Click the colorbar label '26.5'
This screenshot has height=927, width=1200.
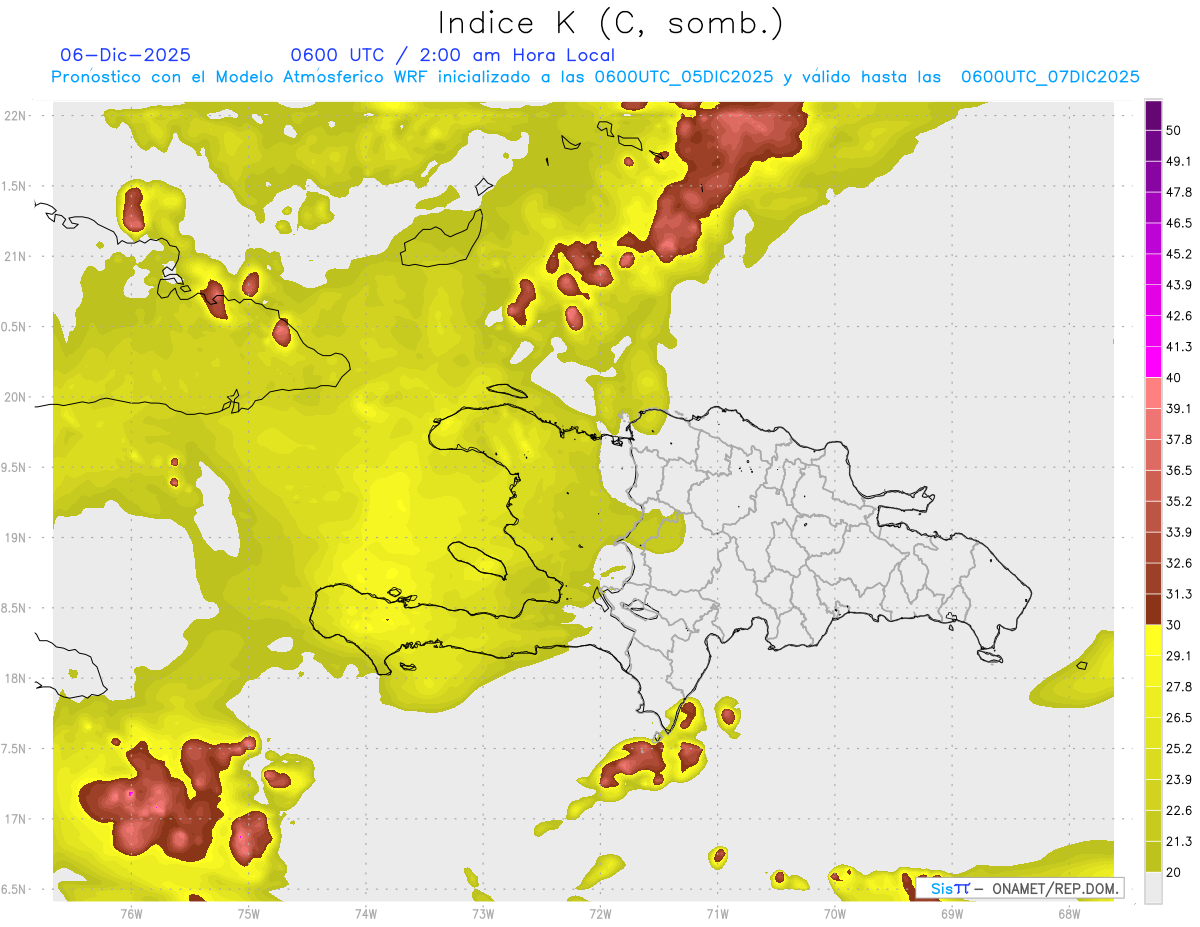[x=1179, y=717]
